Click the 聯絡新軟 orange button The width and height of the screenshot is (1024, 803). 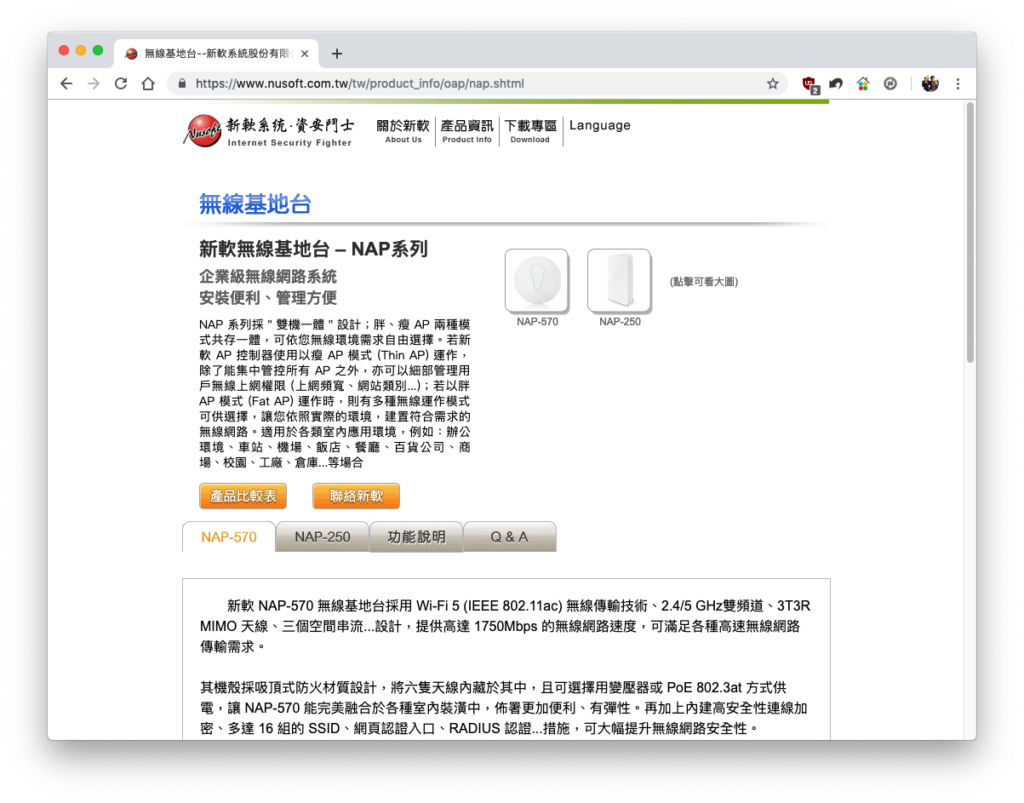pos(356,496)
